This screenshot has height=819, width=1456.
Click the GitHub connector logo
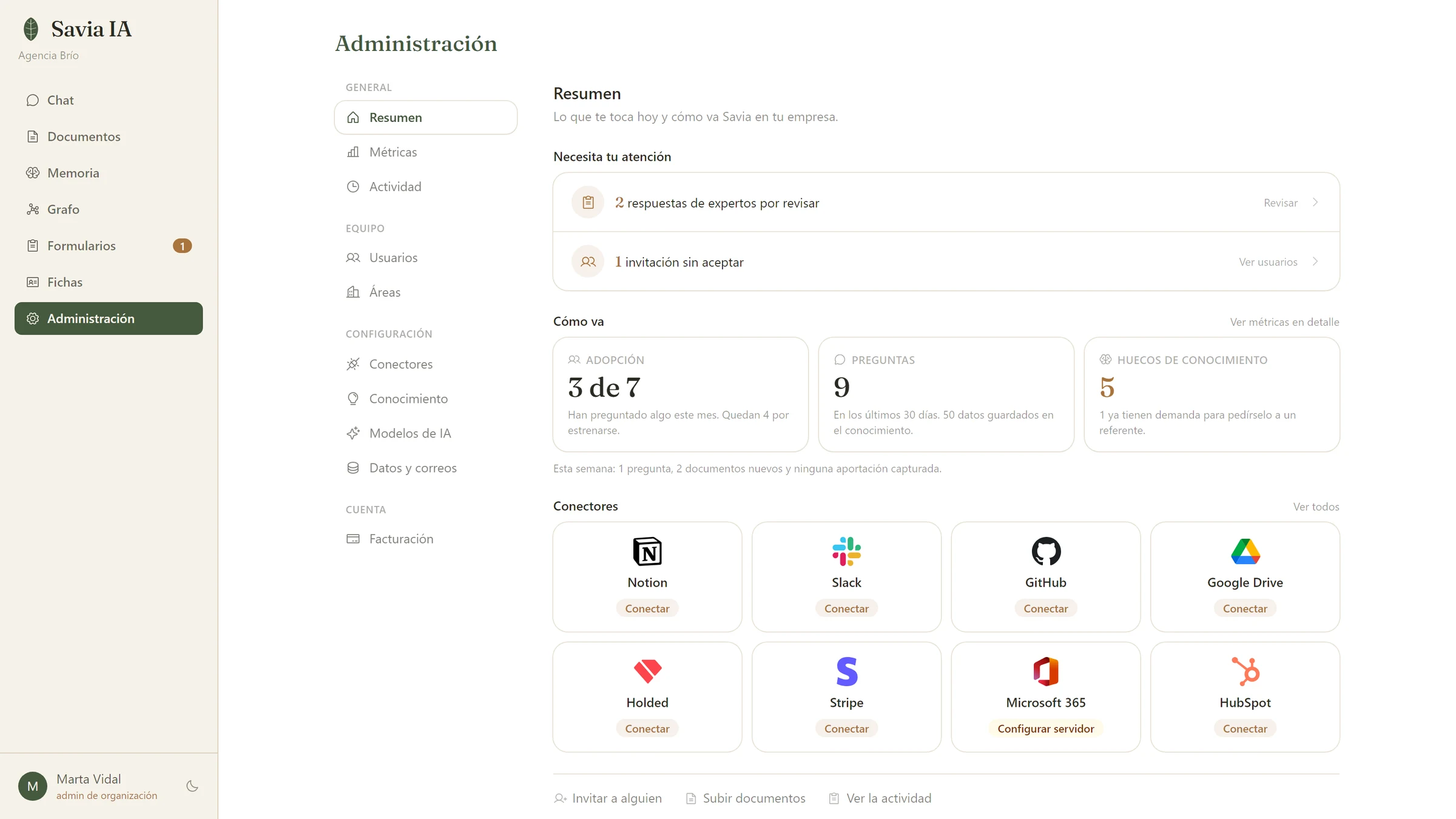coord(1046,551)
